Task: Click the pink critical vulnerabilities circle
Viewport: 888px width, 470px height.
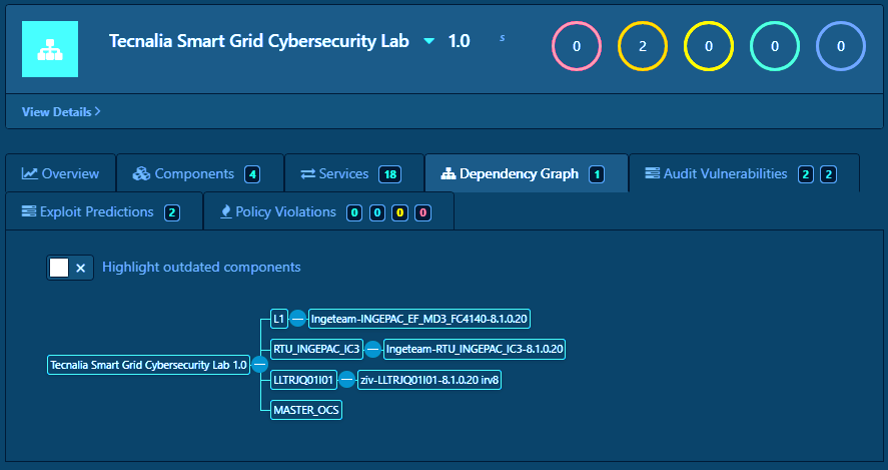Action: point(577,46)
